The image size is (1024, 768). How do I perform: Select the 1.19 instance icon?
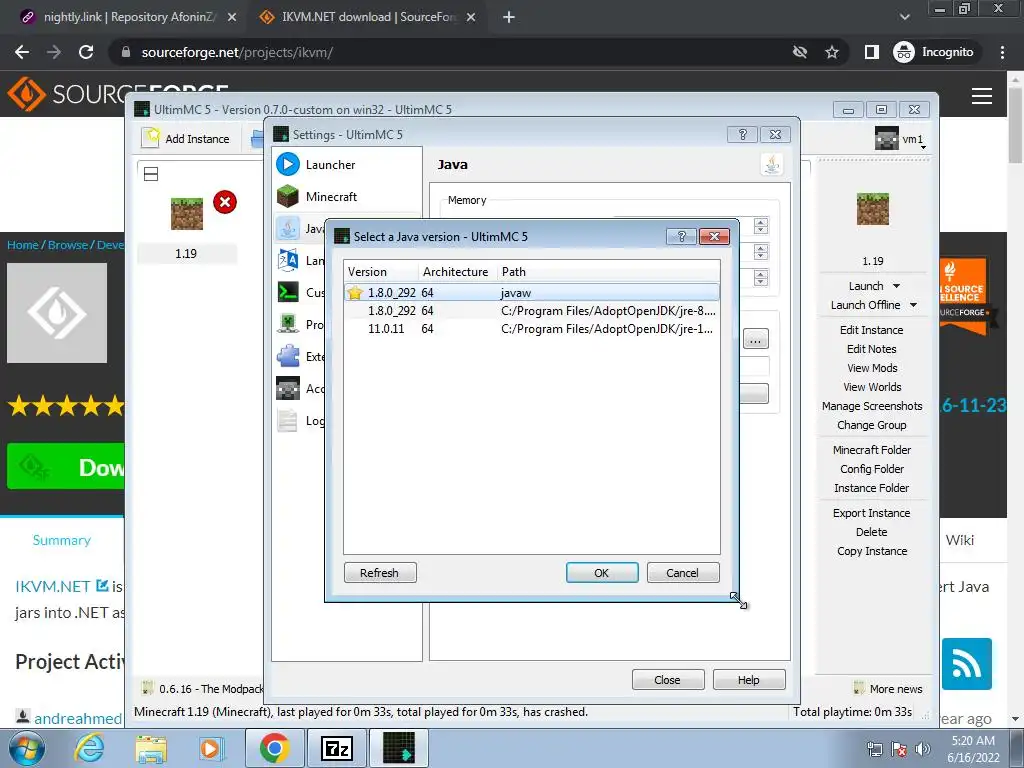point(187,213)
